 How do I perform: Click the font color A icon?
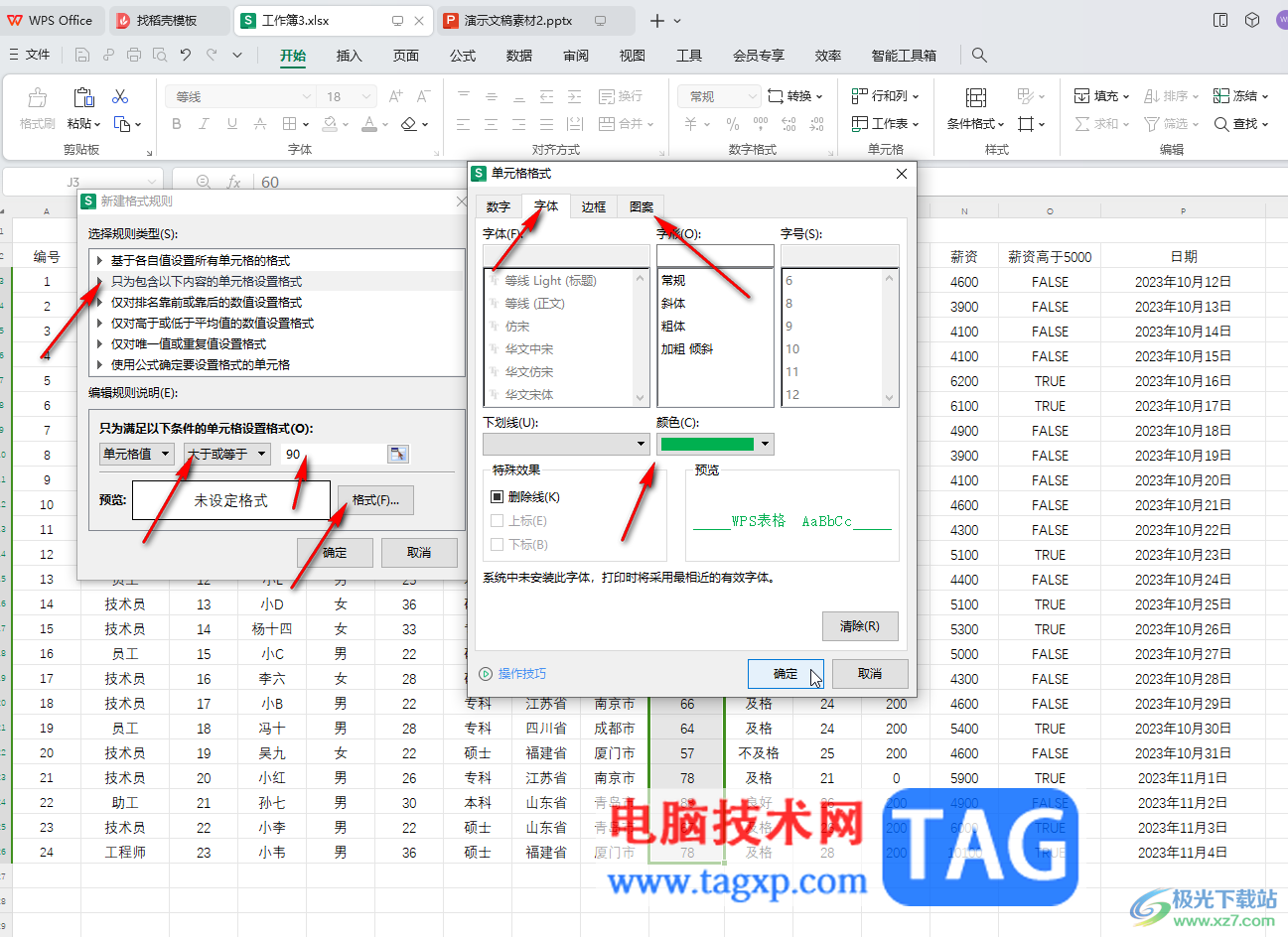coord(369,124)
